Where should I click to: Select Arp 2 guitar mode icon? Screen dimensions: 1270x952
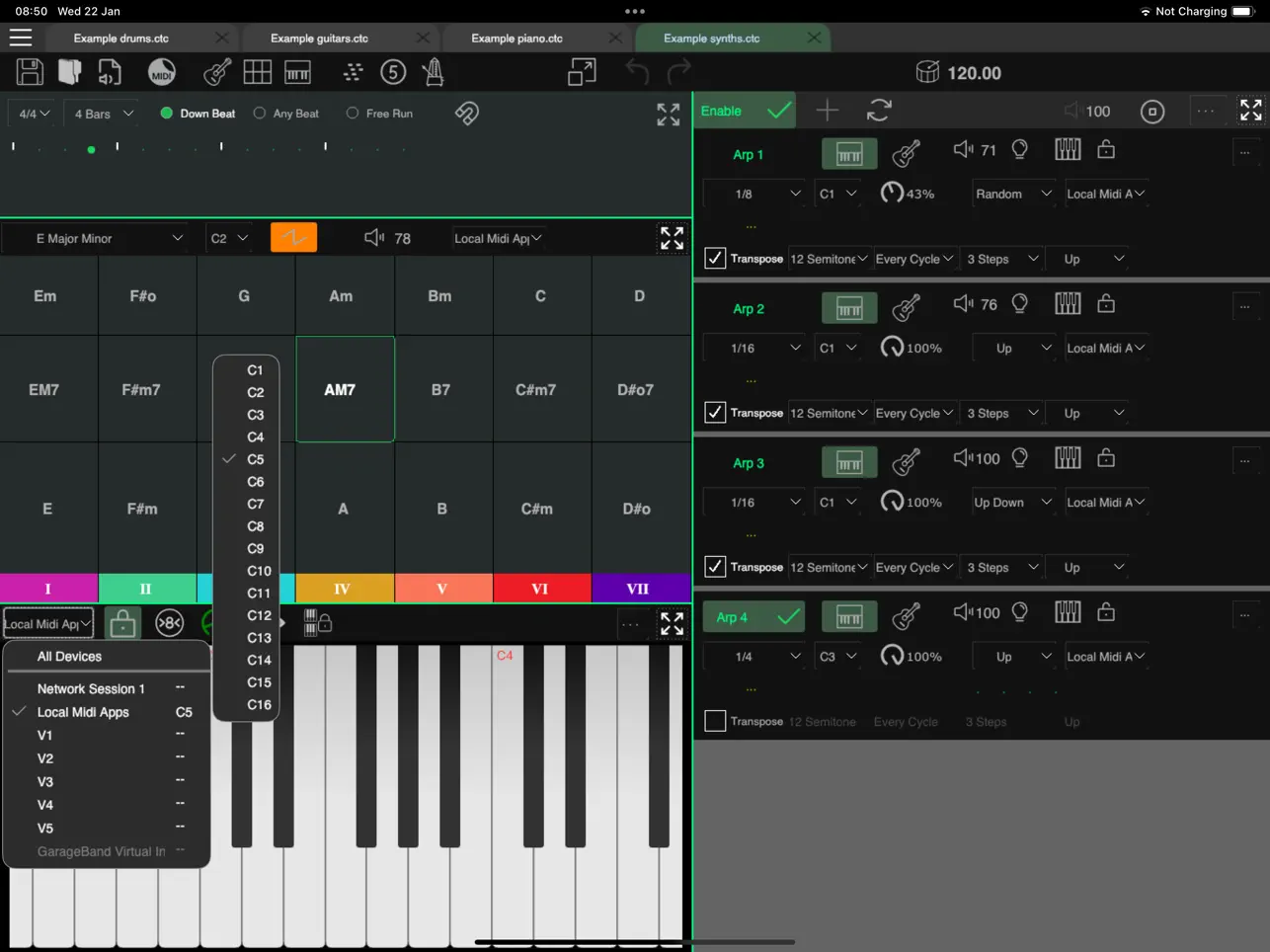pyautogui.click(x=906, y=308)
